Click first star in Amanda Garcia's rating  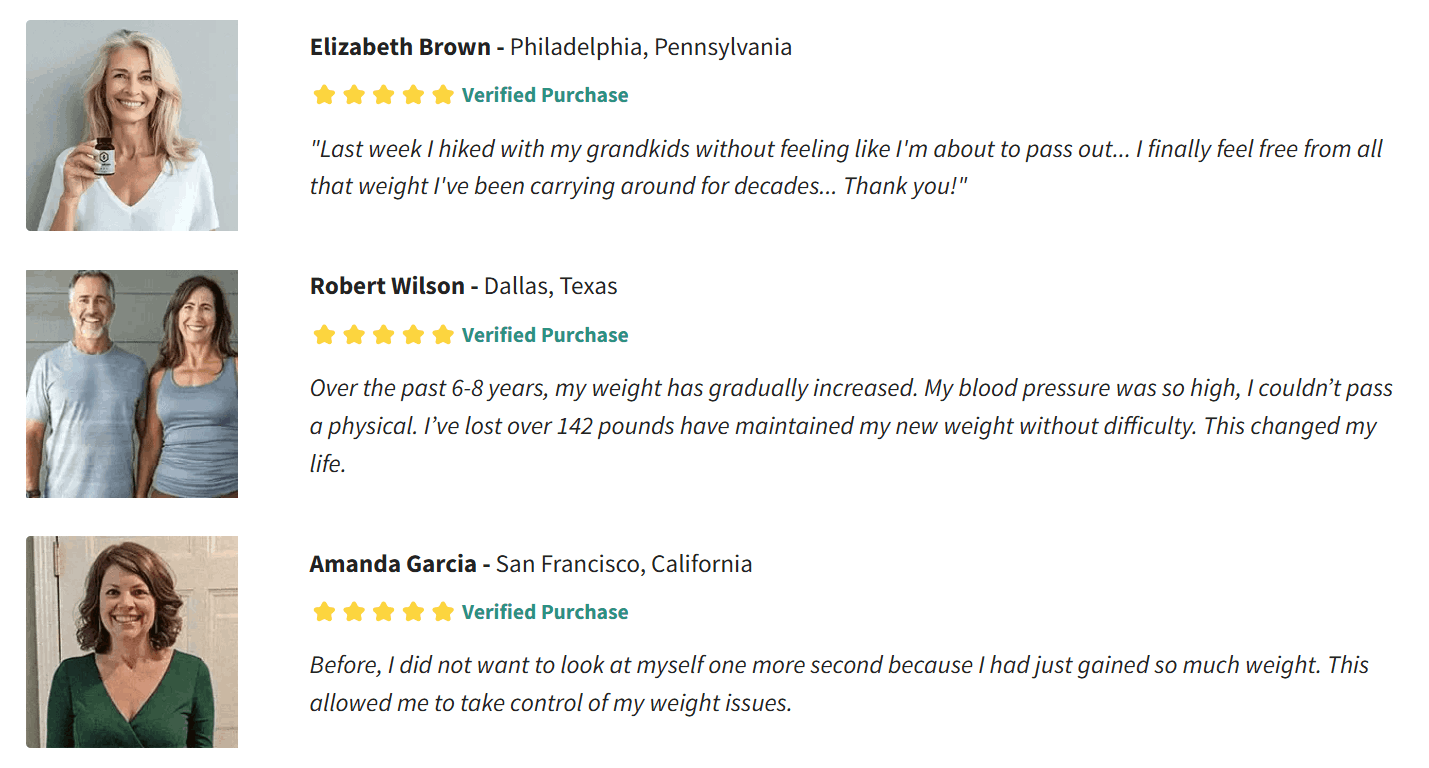323,612
